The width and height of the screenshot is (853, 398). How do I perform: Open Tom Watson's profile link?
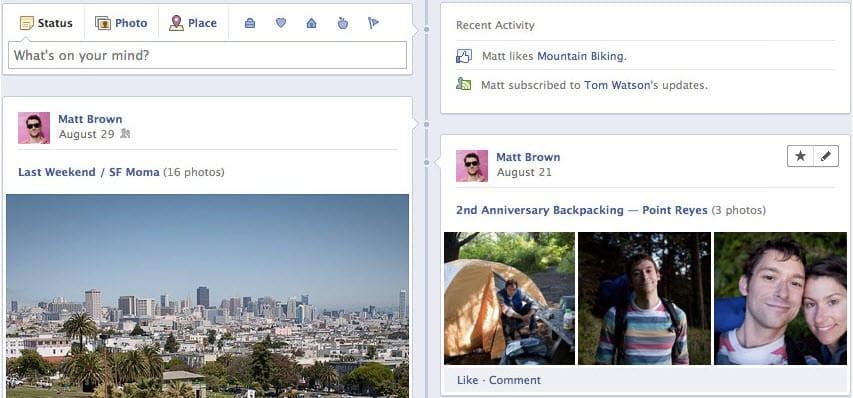click(x=617, y=85)
